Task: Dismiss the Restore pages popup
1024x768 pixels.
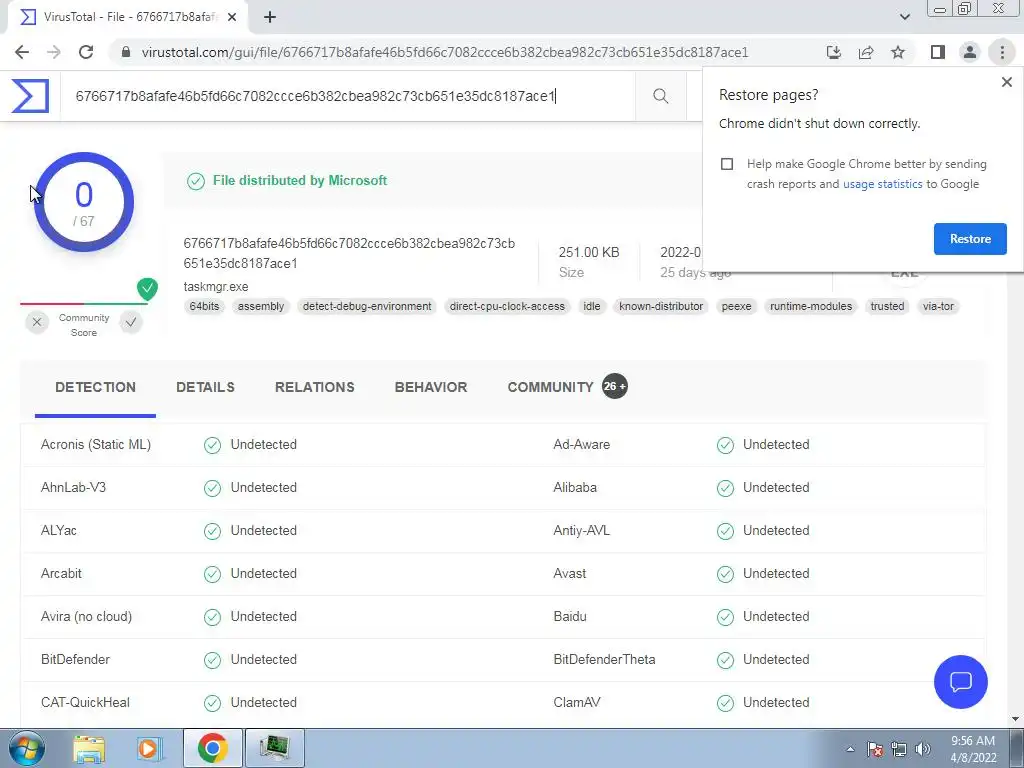Action: tap(1006, 82)
